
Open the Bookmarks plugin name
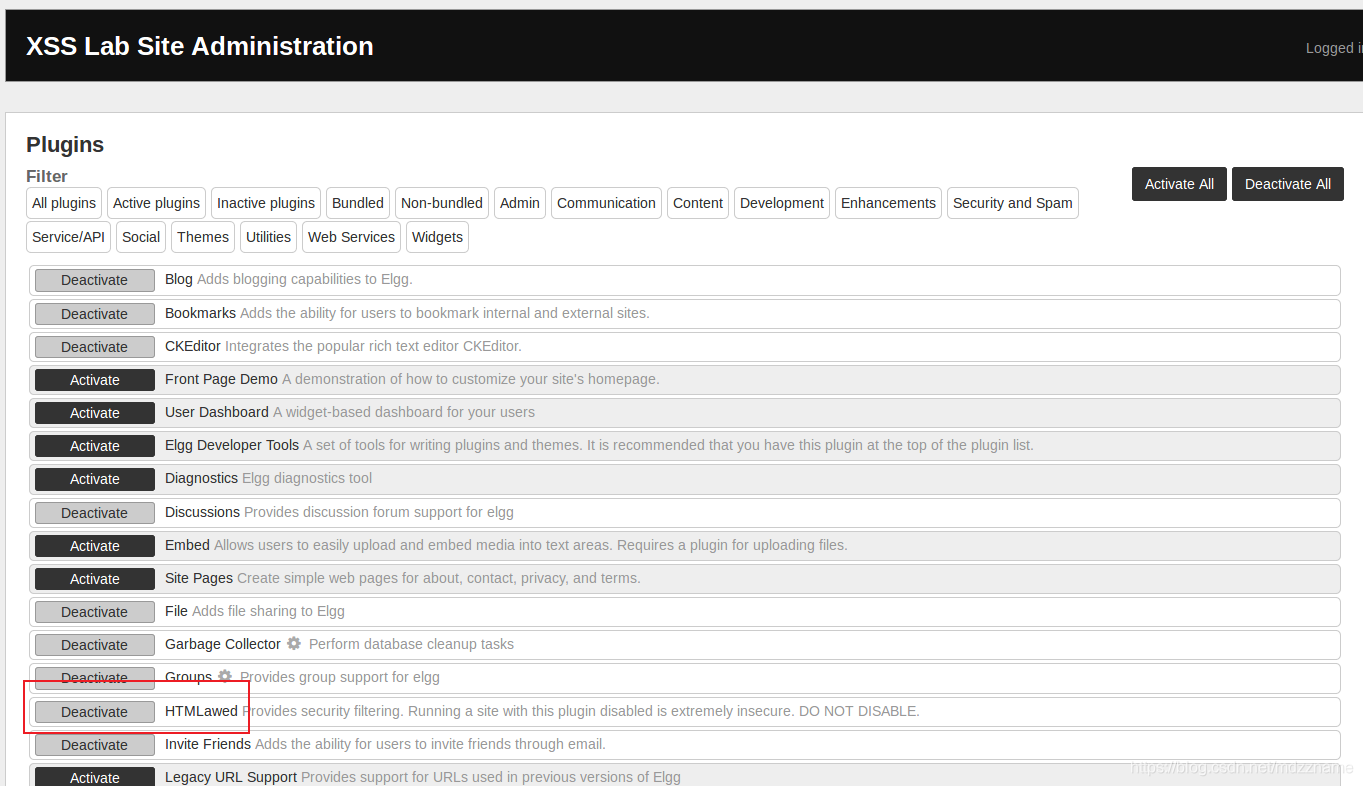pyautogui.click(x=200, y=313)
